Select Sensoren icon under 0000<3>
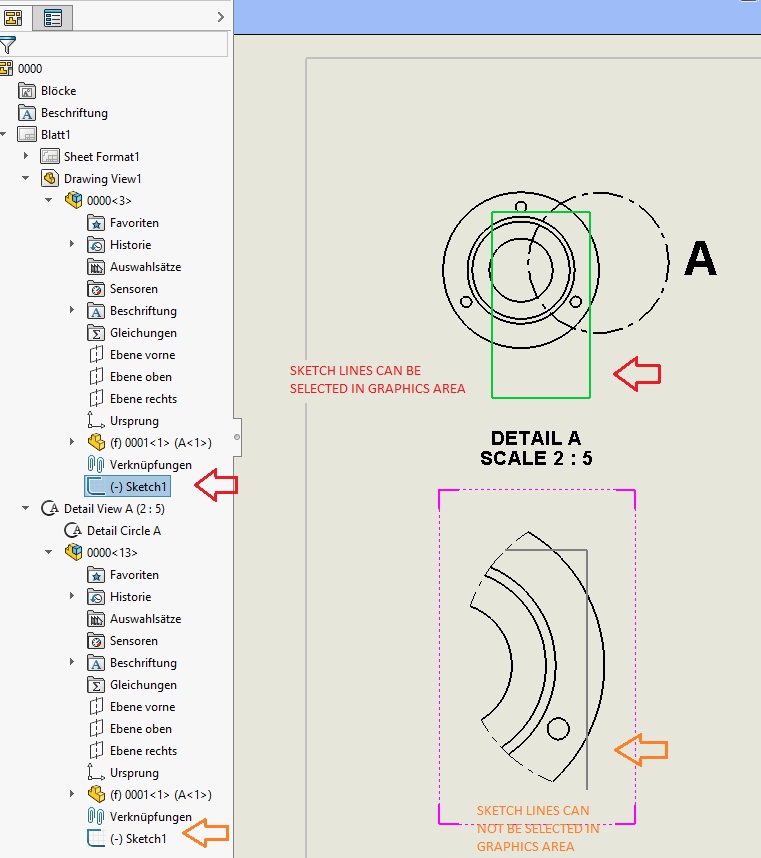761x858 pixels. point(96,288)
